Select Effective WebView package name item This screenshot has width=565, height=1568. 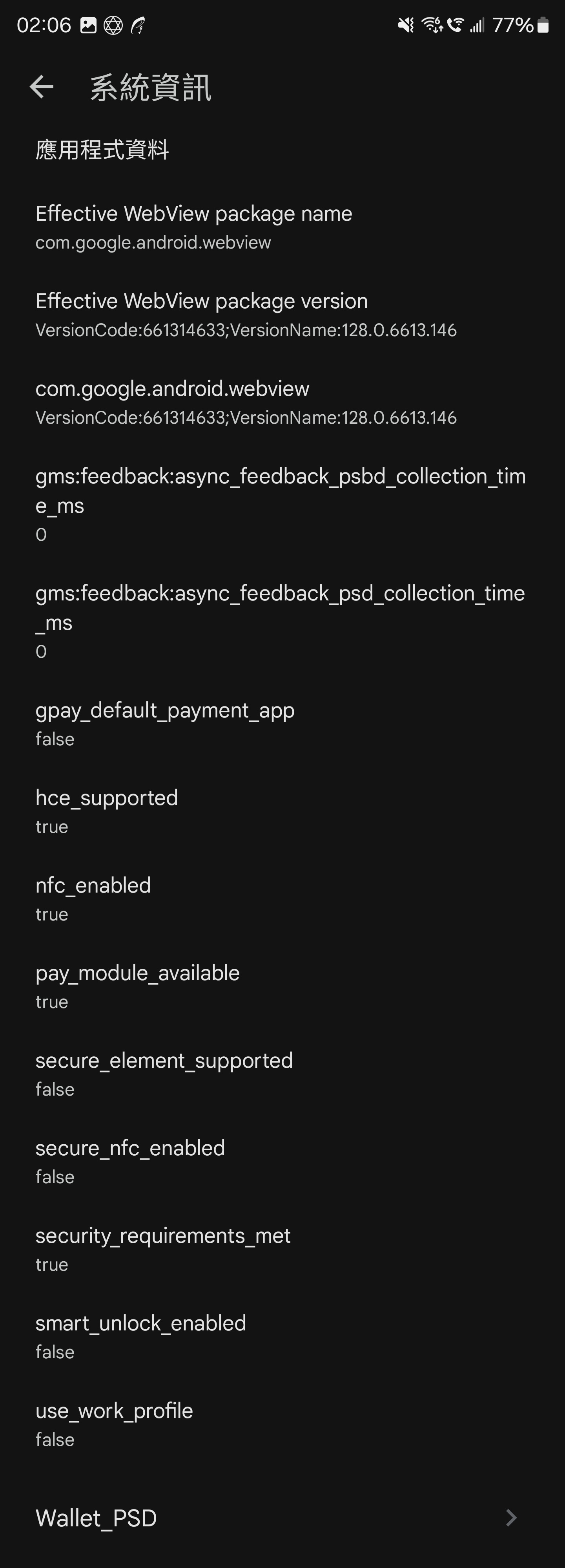coord(282,227)
